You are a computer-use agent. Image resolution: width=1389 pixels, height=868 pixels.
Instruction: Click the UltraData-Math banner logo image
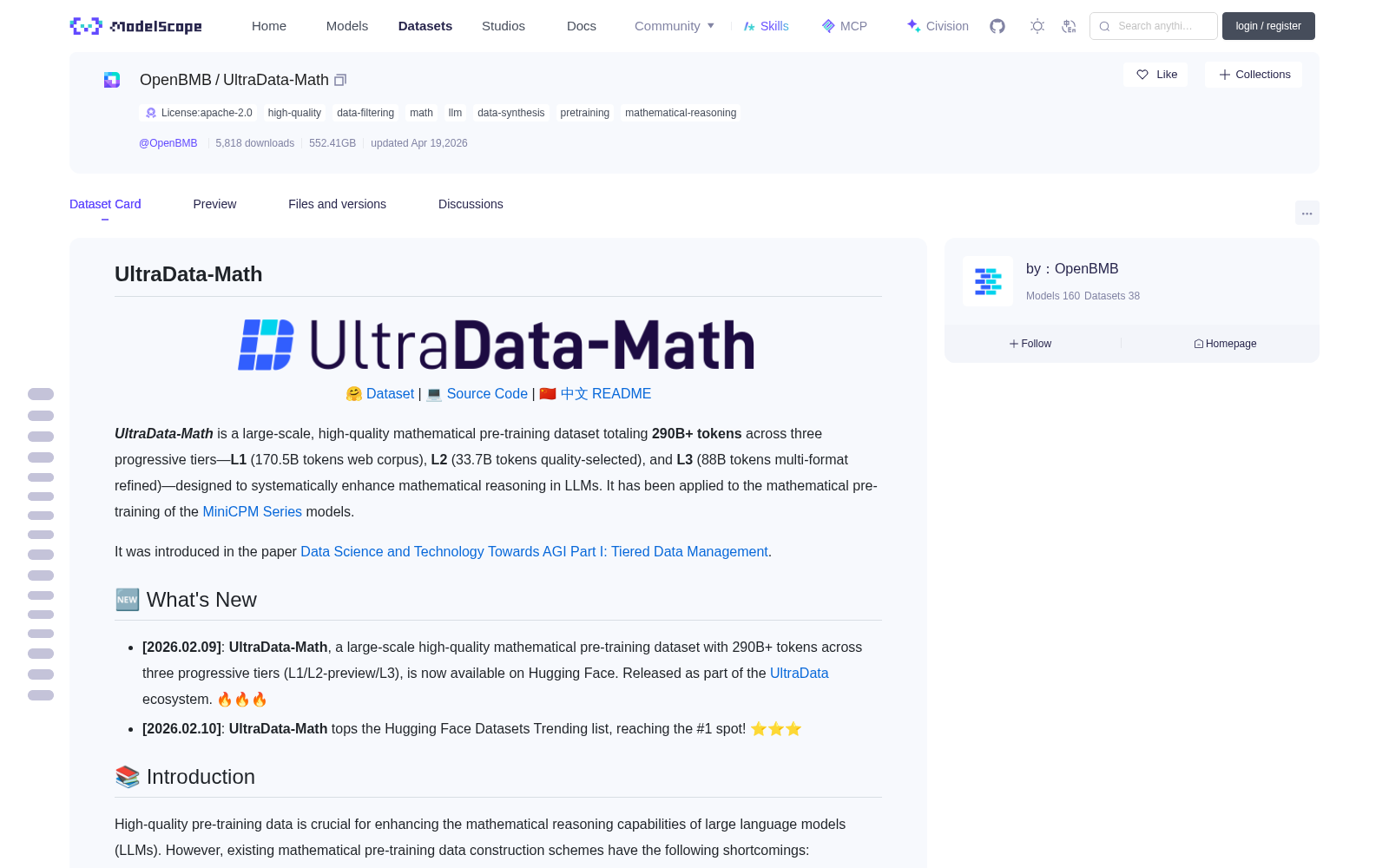[497, 345]
